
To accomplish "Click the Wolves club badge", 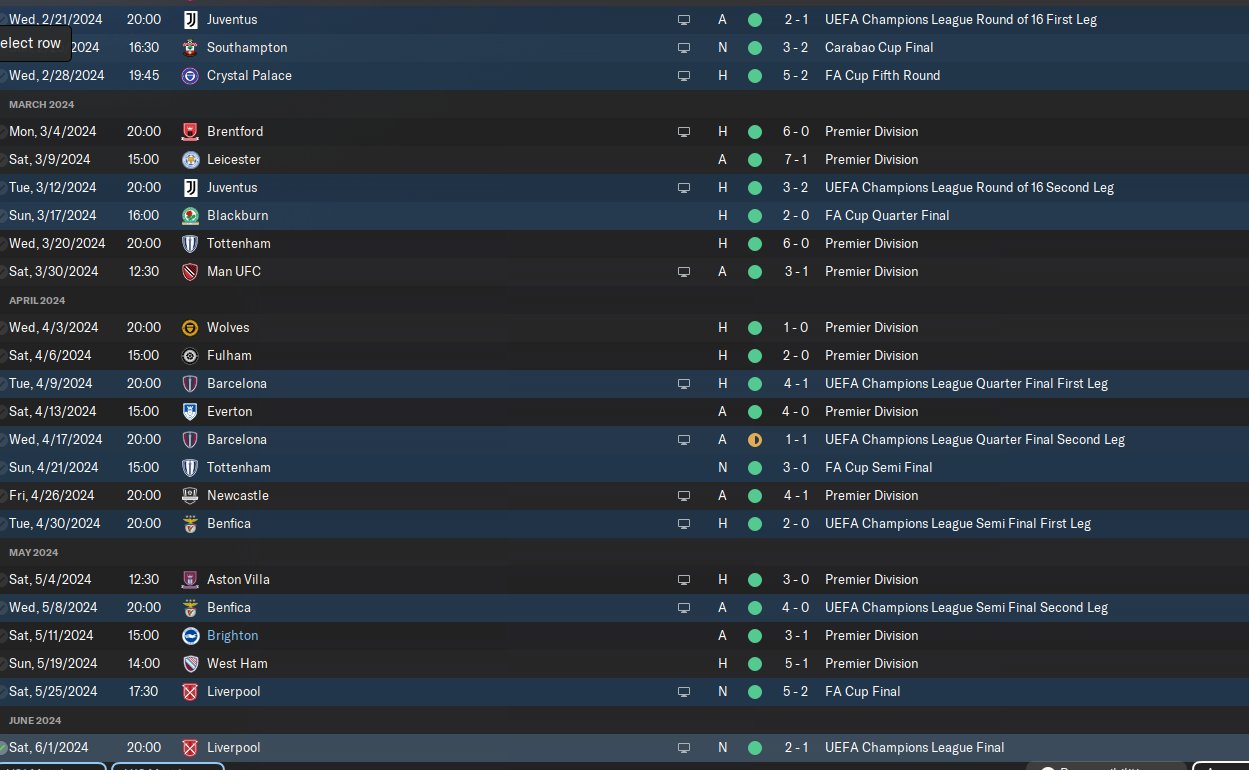I will [x=191, y=327].
